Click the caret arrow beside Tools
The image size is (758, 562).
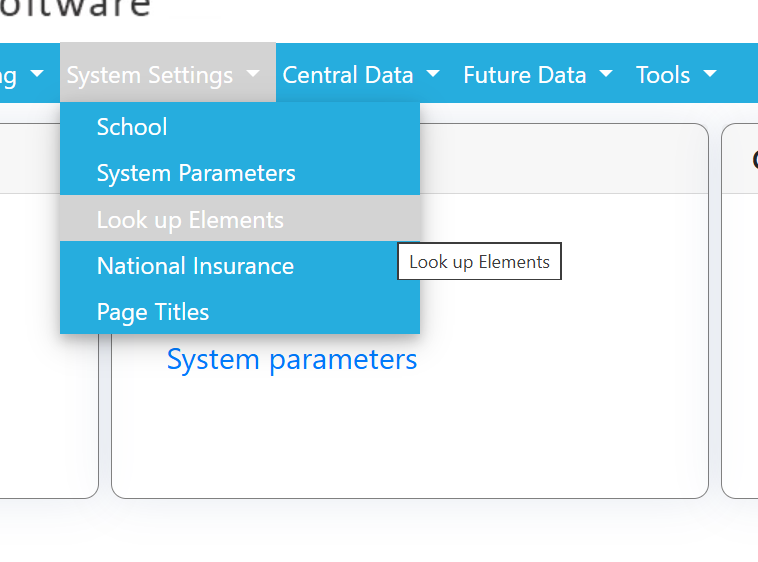[x=710, y=75]
